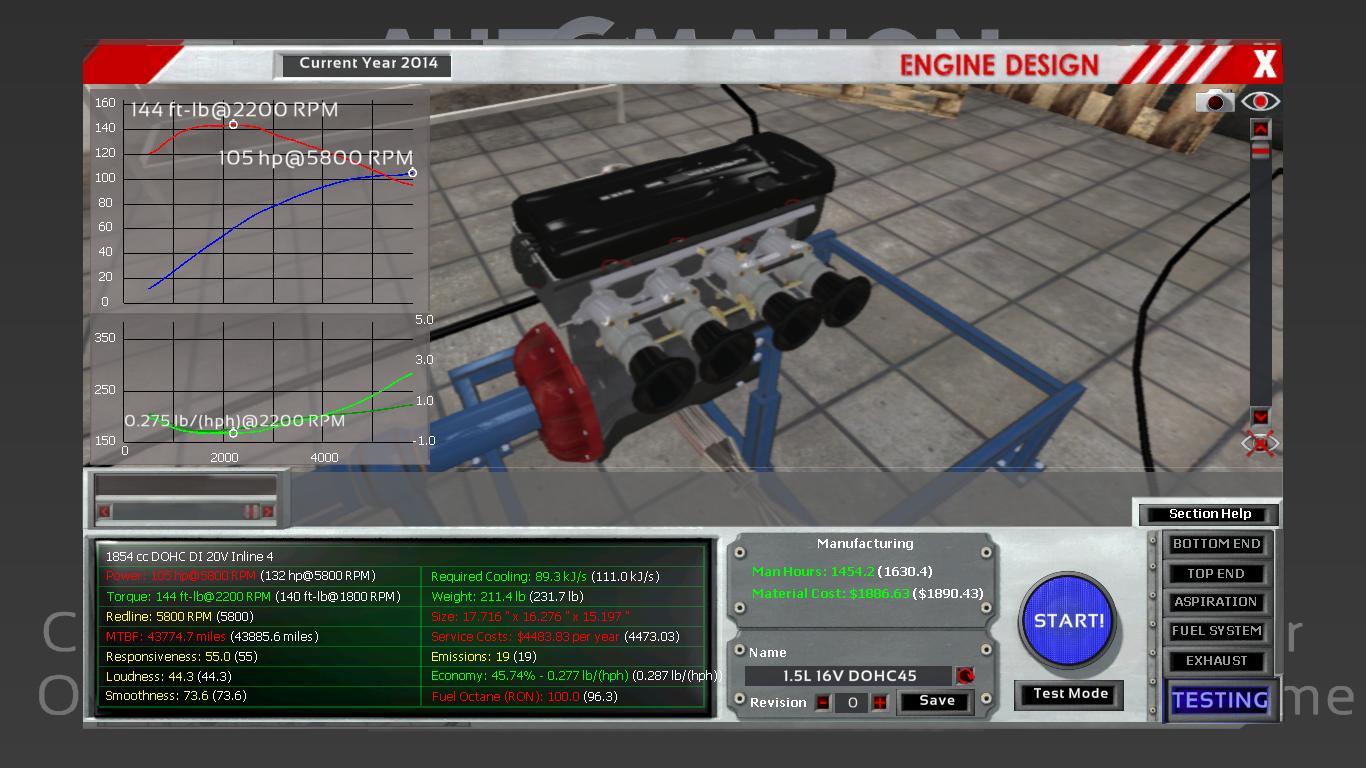Image resolution: width=1366 pixels, height=768 pixels.
Task: Click the red randomize icon beside engine name
Action: [965, 676]
